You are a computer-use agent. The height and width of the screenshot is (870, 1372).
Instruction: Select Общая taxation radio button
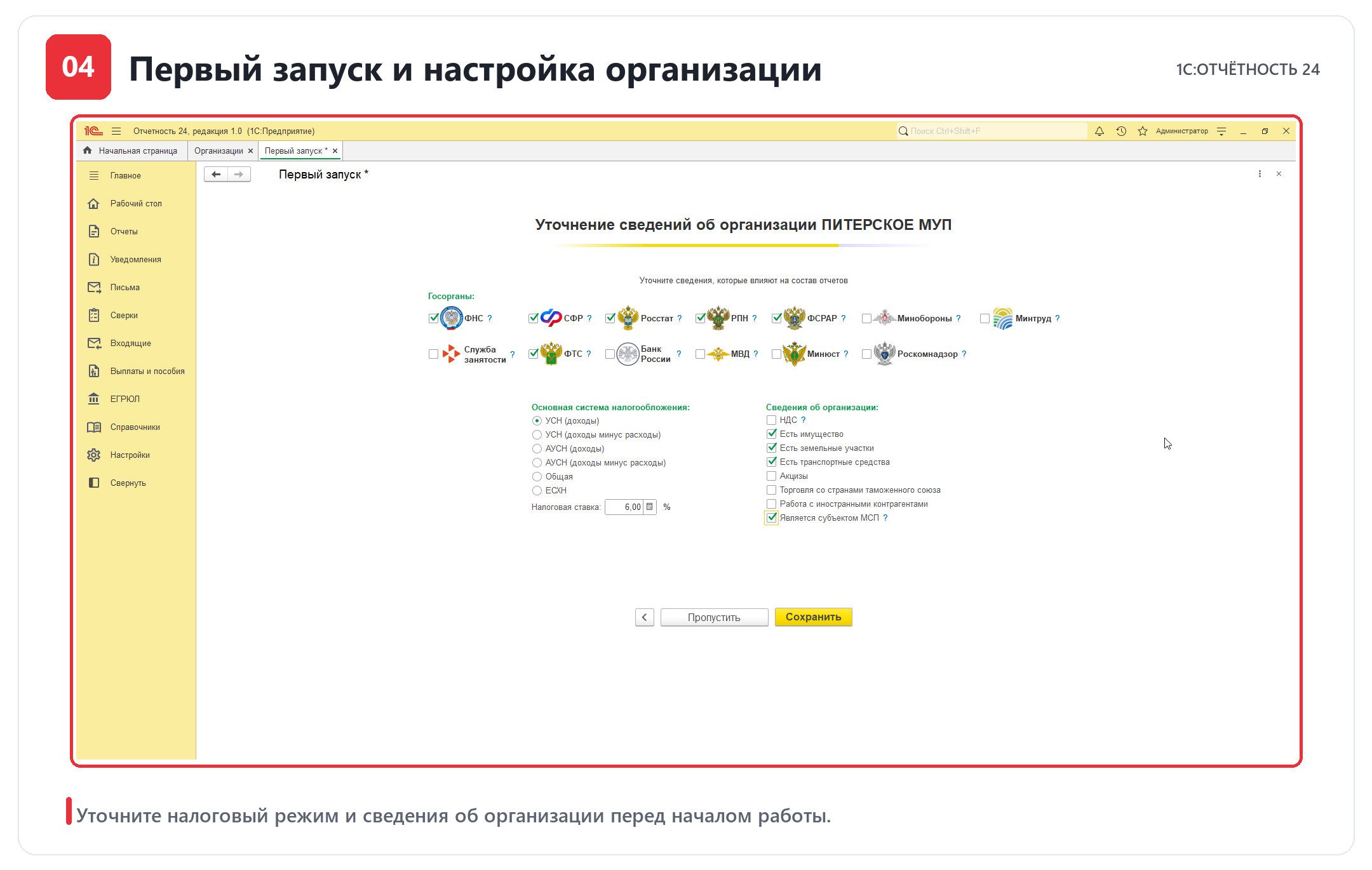[x=537, y=476]
